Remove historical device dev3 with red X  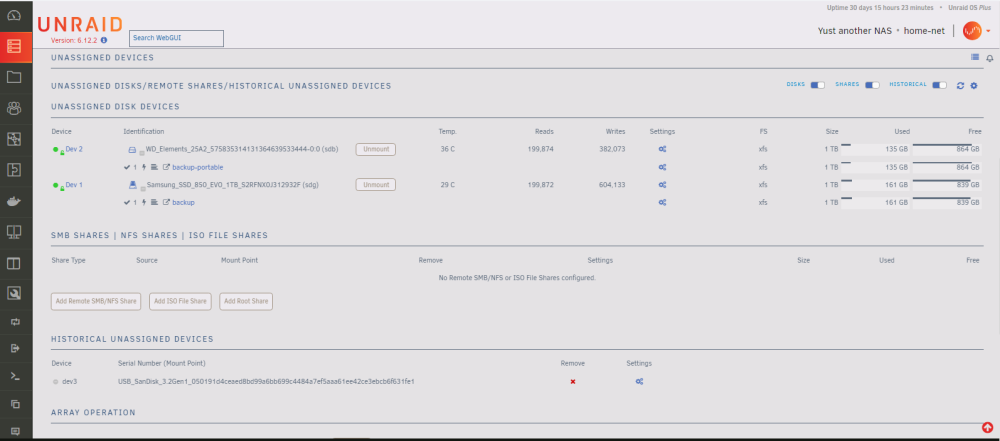point(573,382)
